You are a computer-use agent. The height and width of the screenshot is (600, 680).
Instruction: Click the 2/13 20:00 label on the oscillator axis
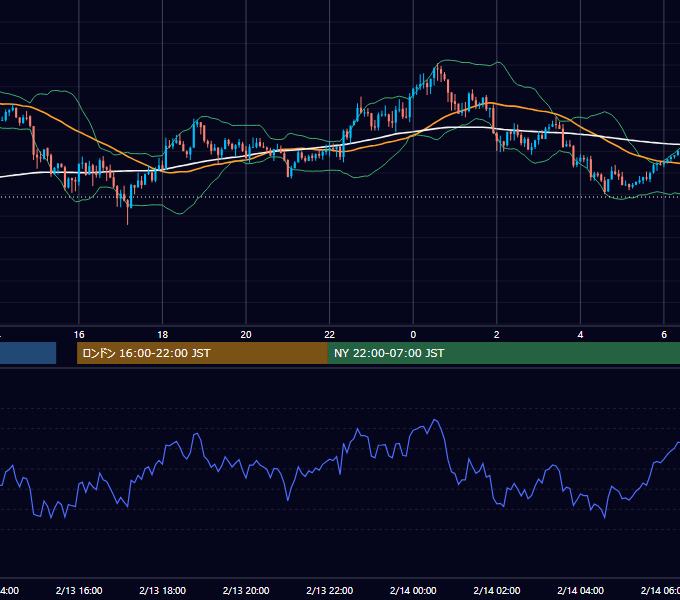[246, 590]
